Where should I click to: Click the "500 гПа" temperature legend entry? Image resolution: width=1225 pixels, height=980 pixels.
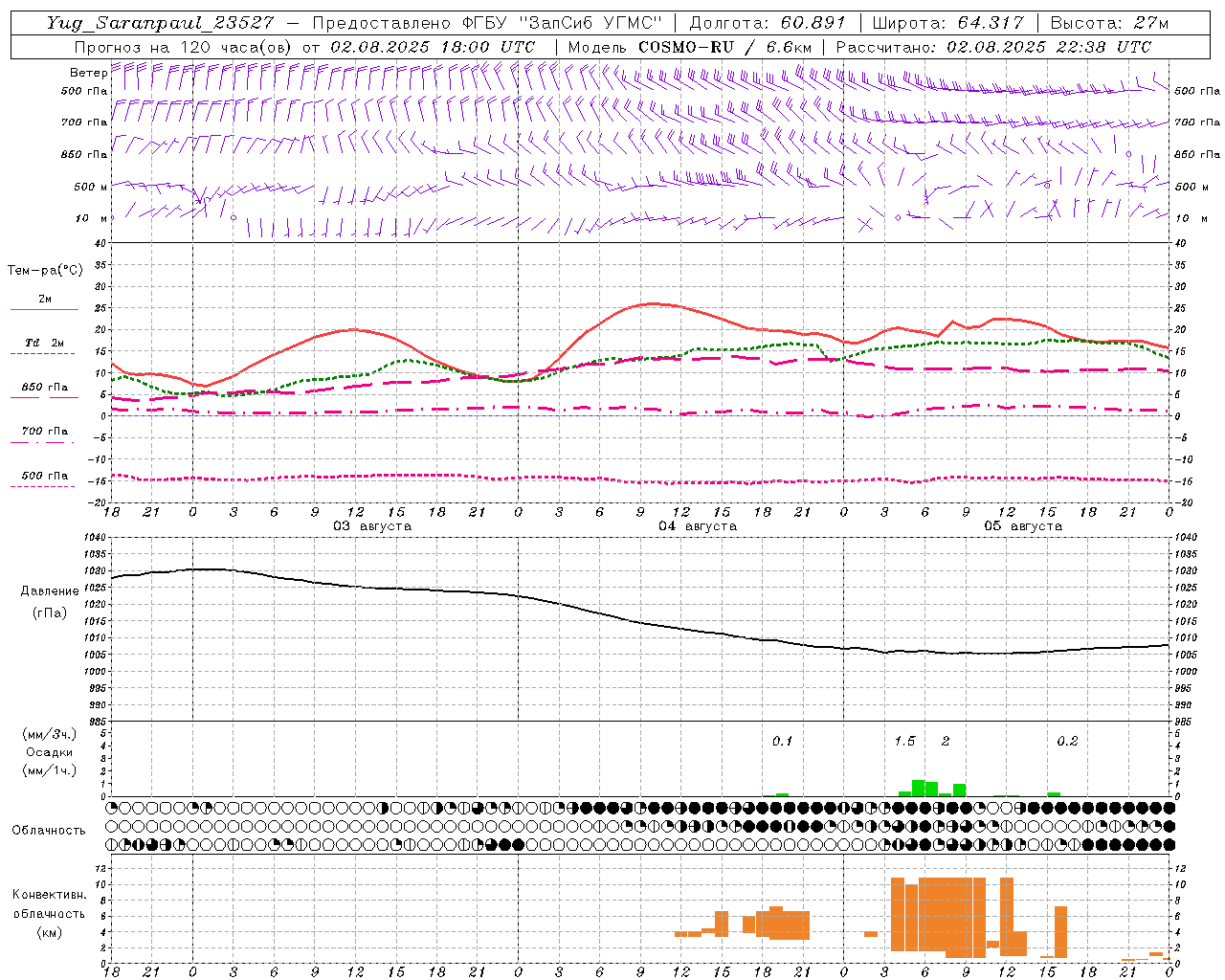click(45, 476)
